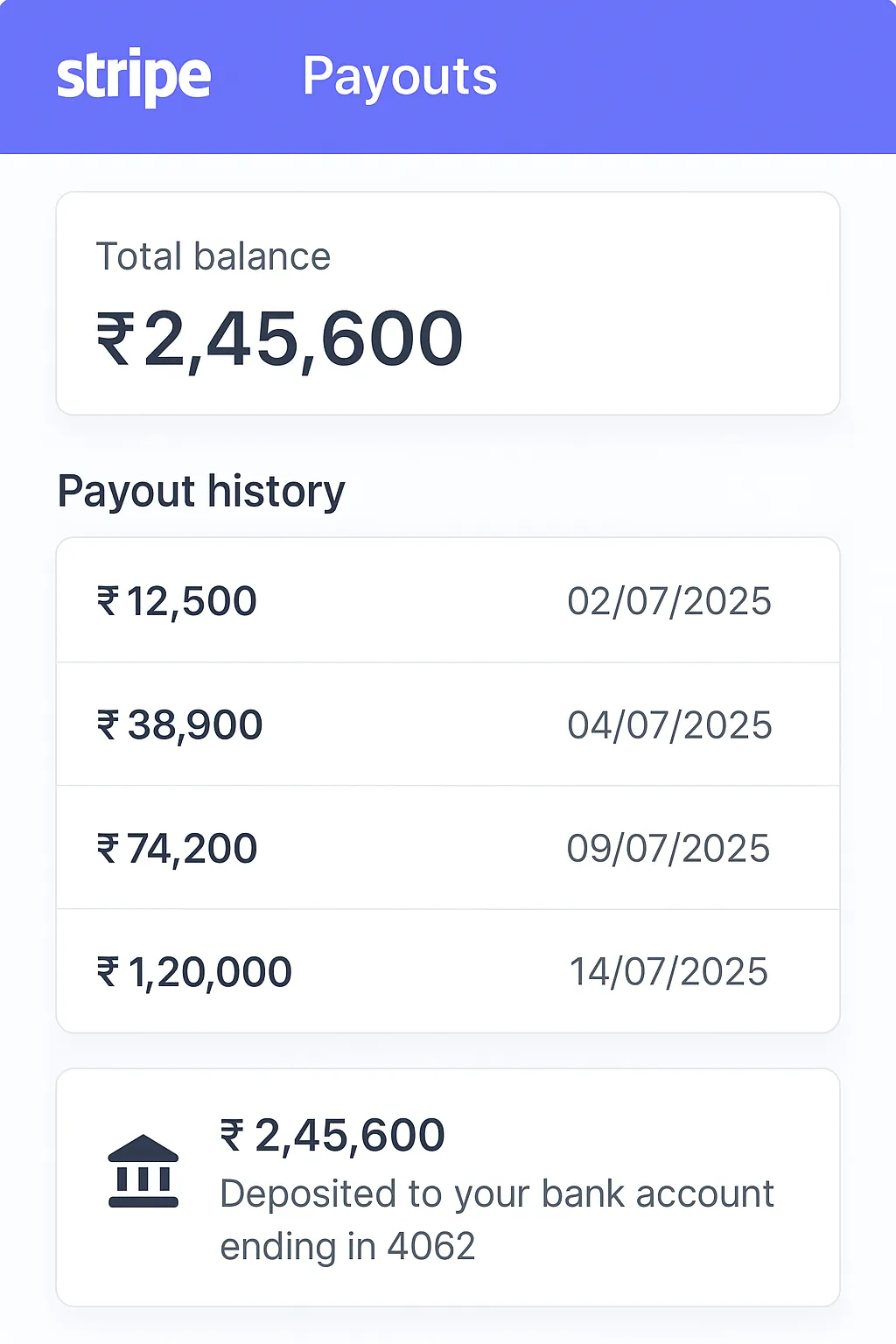Viewport: 896px width, 1344px height.
Task: Click the 'Deposited to your bank account' text
Action: 496,1194
